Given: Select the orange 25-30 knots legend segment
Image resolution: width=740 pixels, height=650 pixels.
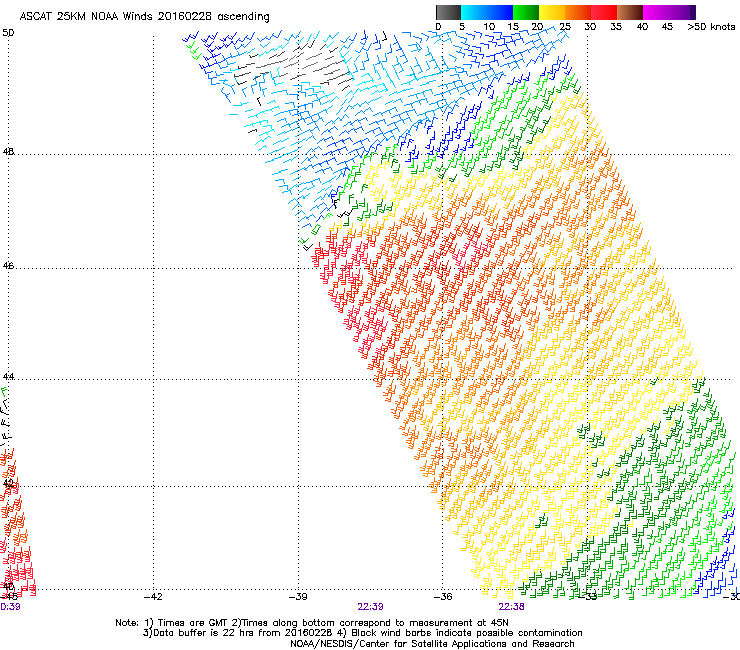Looking at the screenshot, I should coord(578,12).
